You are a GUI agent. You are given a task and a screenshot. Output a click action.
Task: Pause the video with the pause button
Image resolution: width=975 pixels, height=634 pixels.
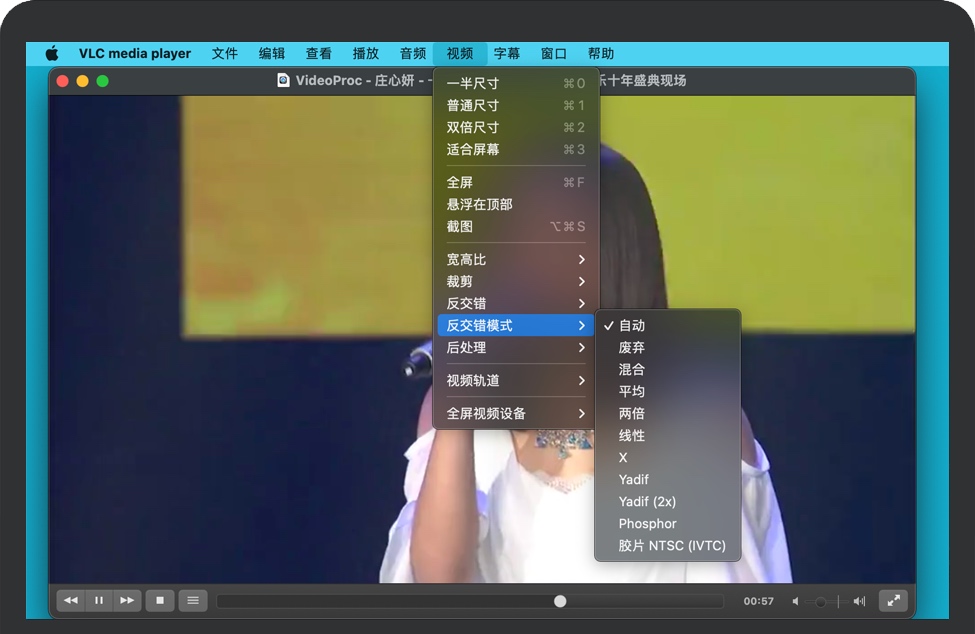click(x=98, y=601)
